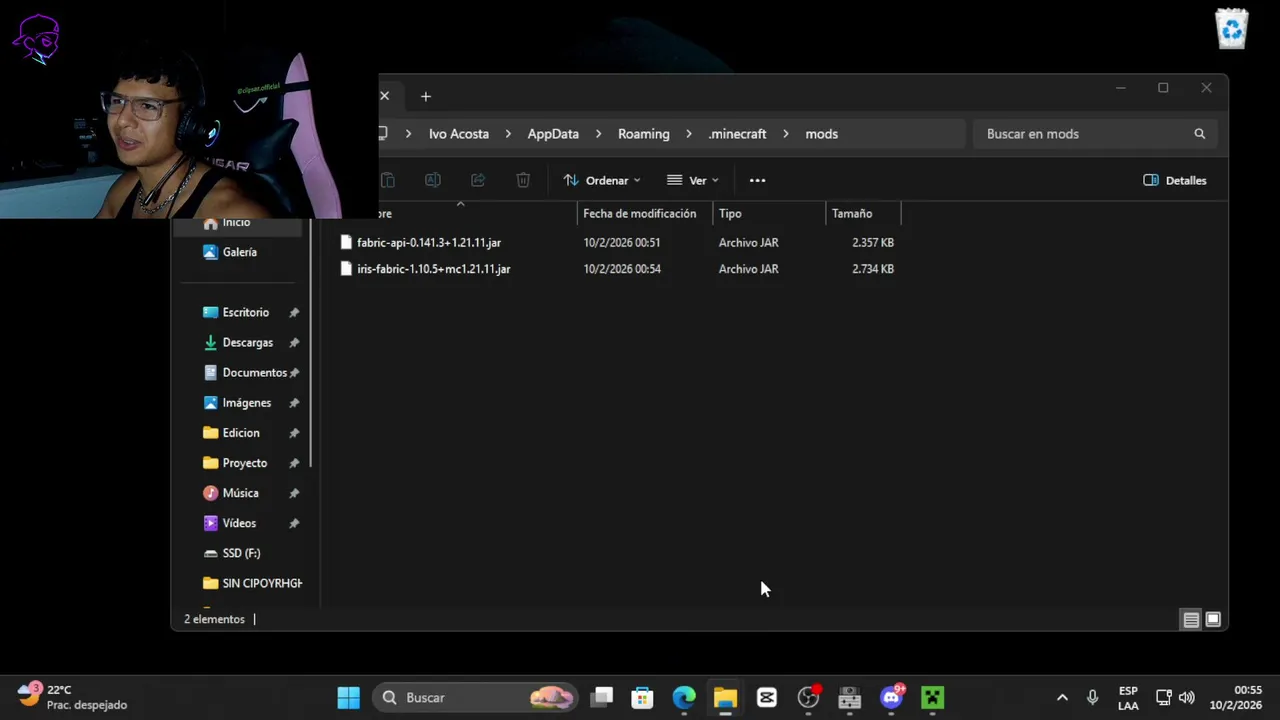1280x720 pixels.
Task: Open the Windows Start menu
Action: [x=348, y=697]
